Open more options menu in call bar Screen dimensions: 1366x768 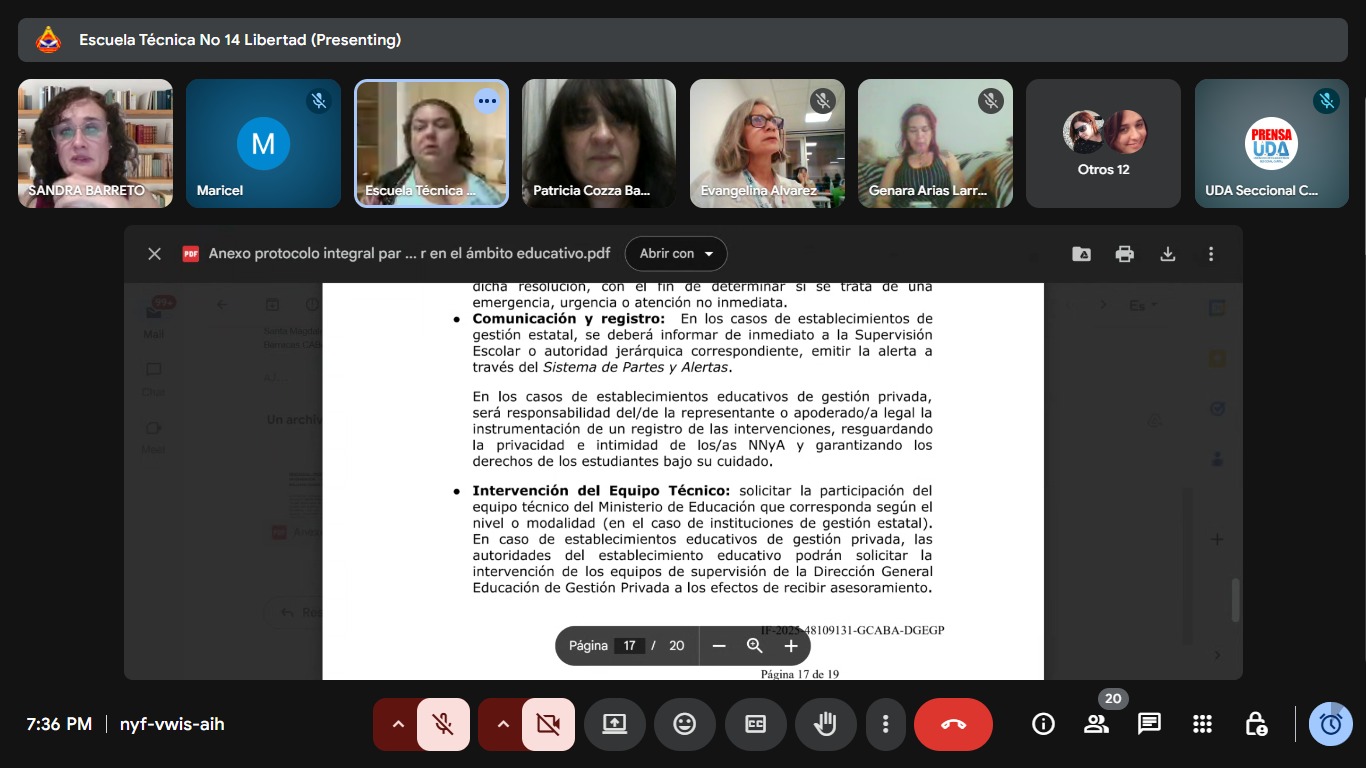point(885,724)
